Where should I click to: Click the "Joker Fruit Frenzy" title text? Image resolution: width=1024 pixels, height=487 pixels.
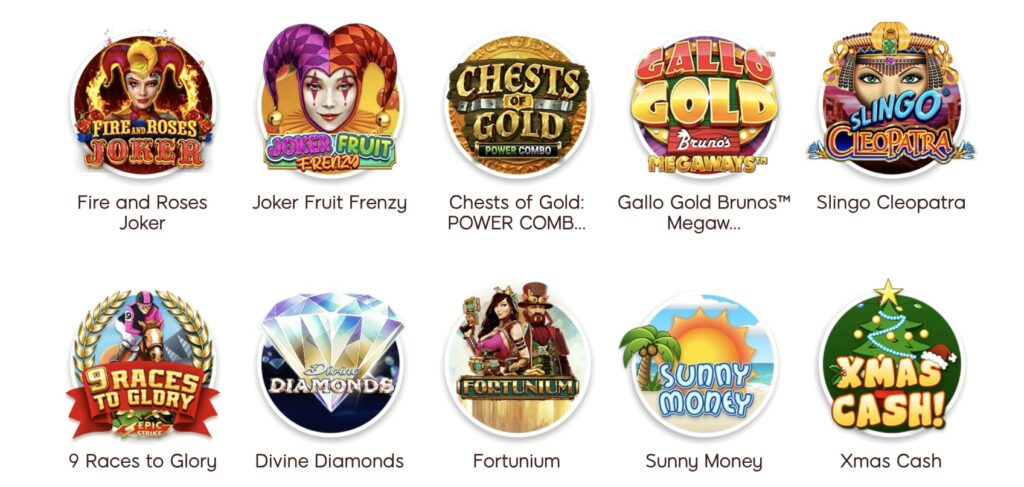pos(330,203)
